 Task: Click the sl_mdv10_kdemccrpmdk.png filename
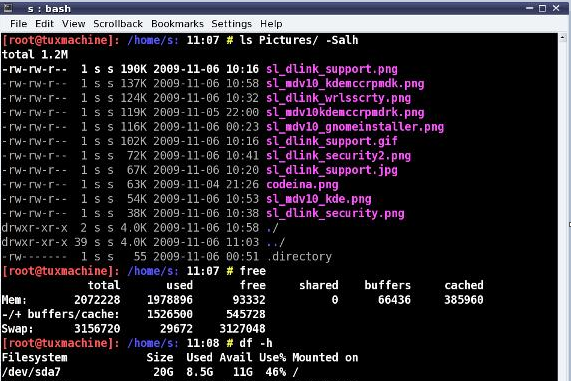pos(345,84)
